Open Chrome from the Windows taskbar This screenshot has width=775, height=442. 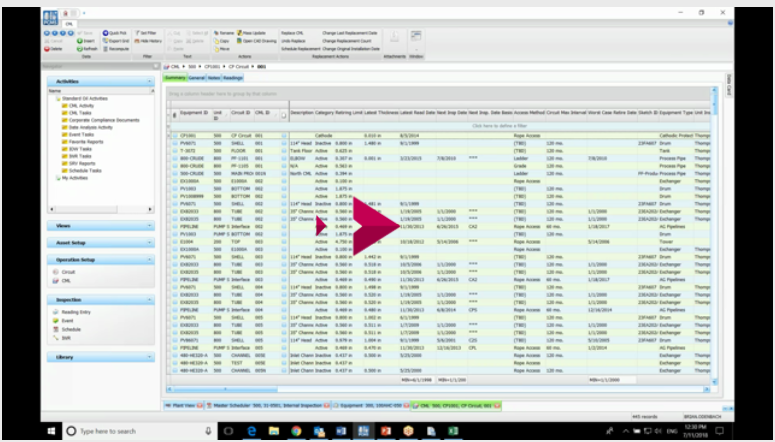pyautogui.click(x=296, y=431)
